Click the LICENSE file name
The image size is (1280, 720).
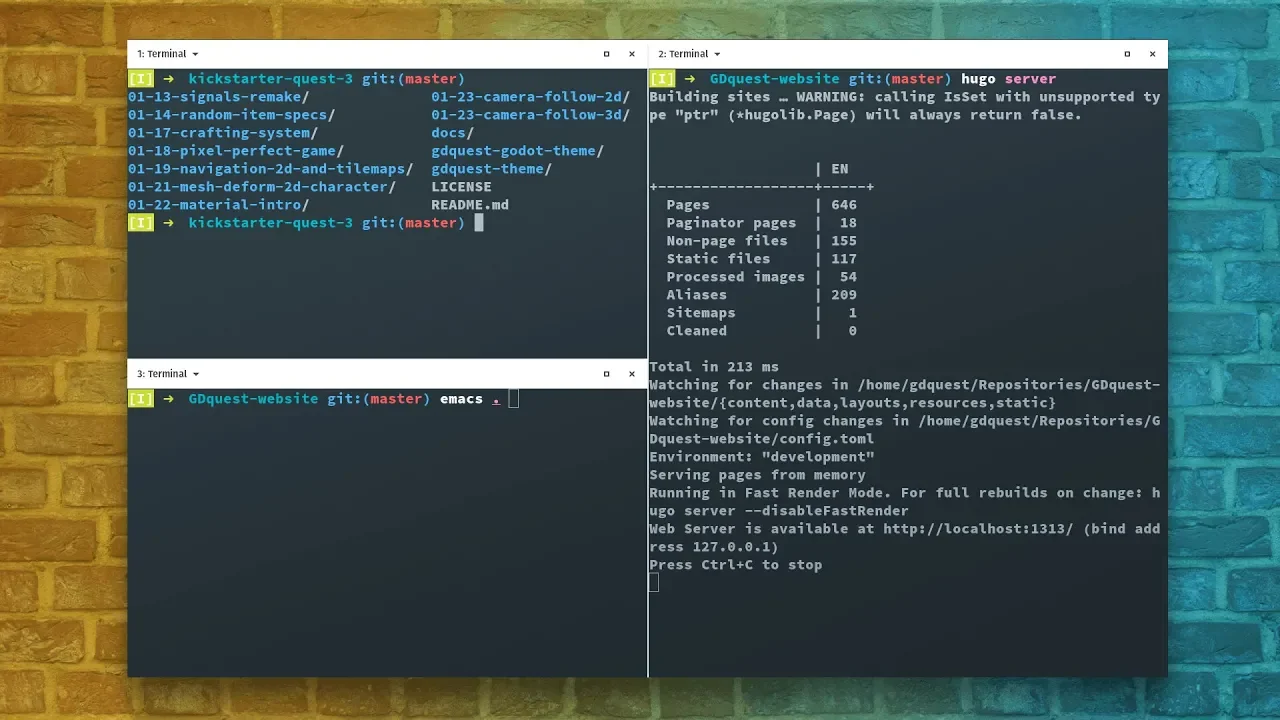click(461, 187)
